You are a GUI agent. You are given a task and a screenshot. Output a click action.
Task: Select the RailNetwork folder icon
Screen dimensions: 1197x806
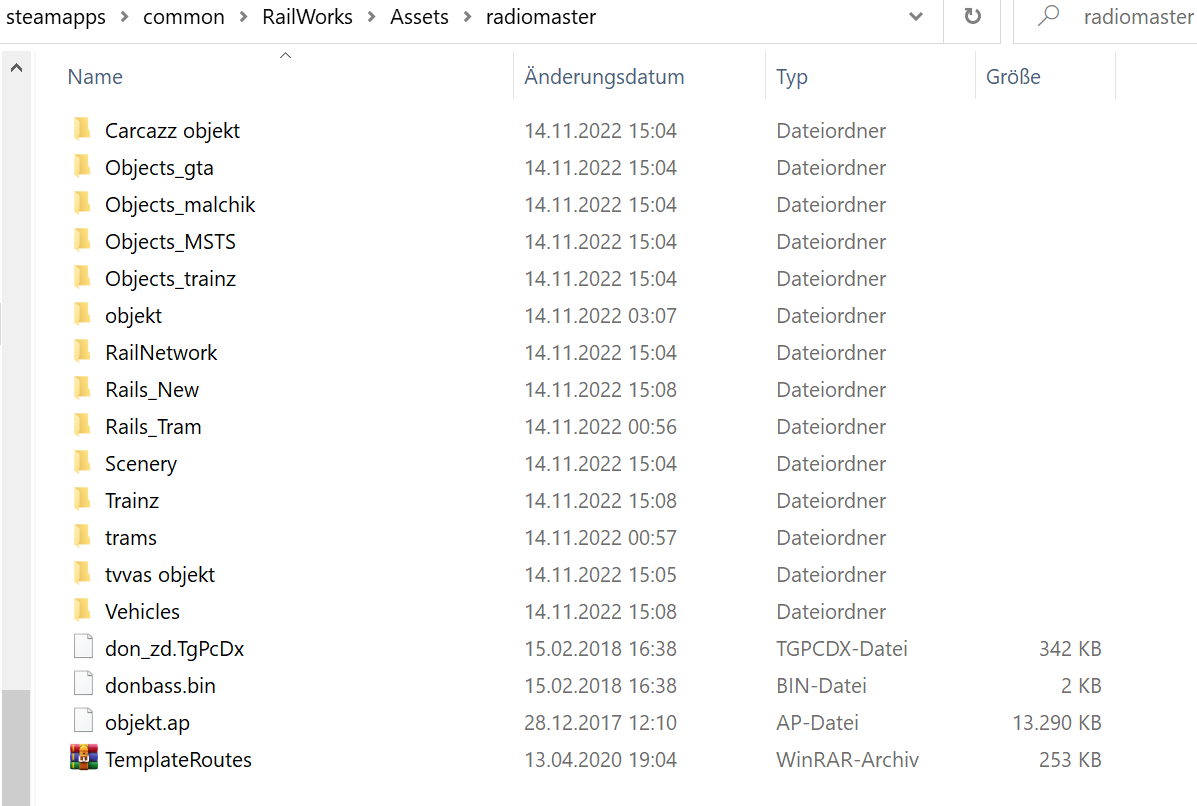[x=83, y=352]
